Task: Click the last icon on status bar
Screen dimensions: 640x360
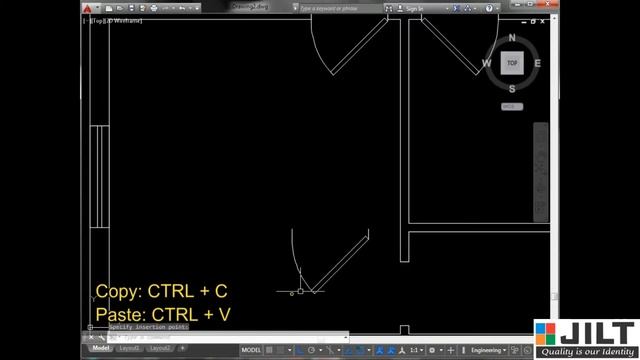Action: pyautogui.click(x=527, y=350)
